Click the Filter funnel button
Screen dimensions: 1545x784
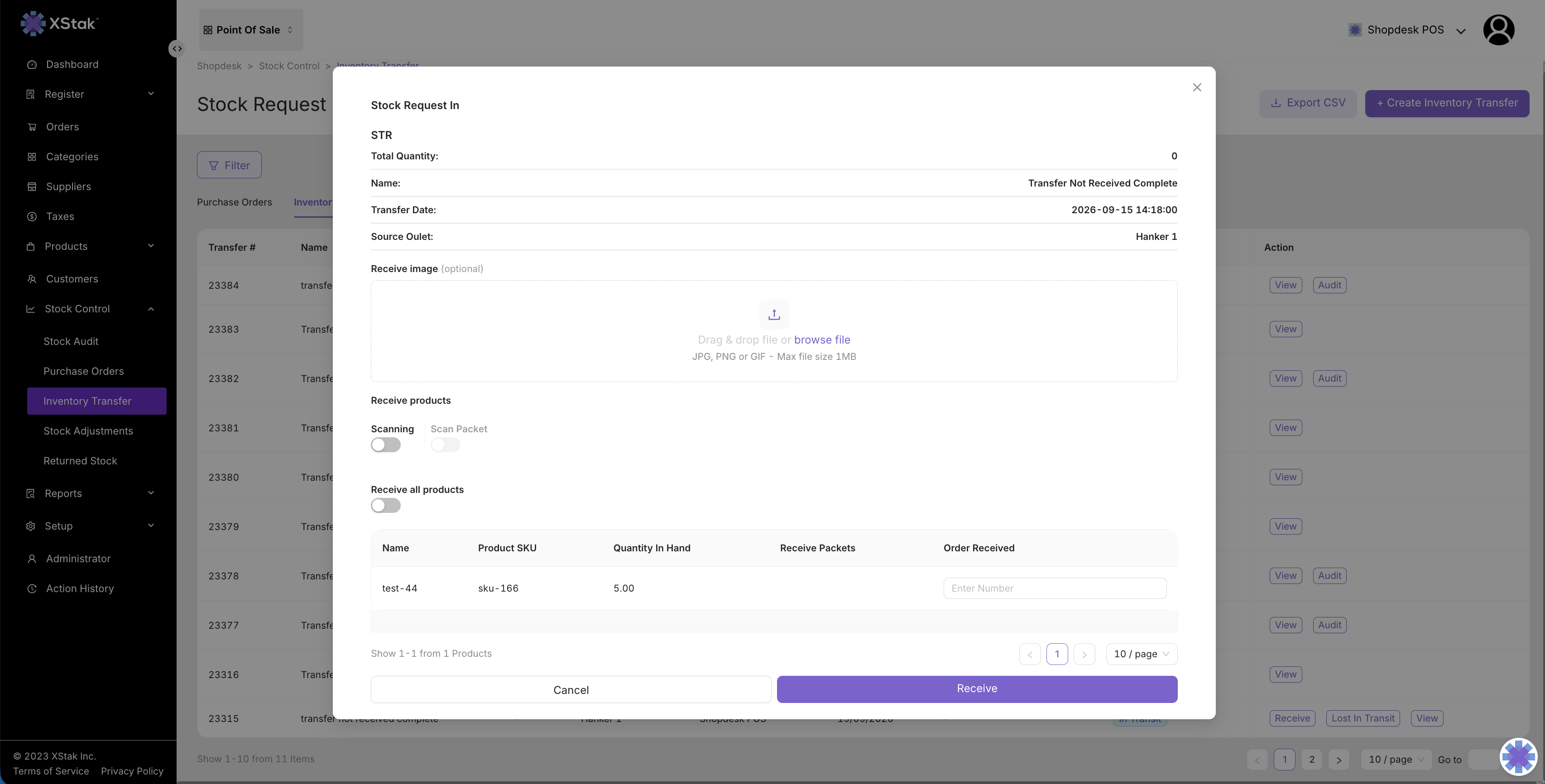click(229, 165)
